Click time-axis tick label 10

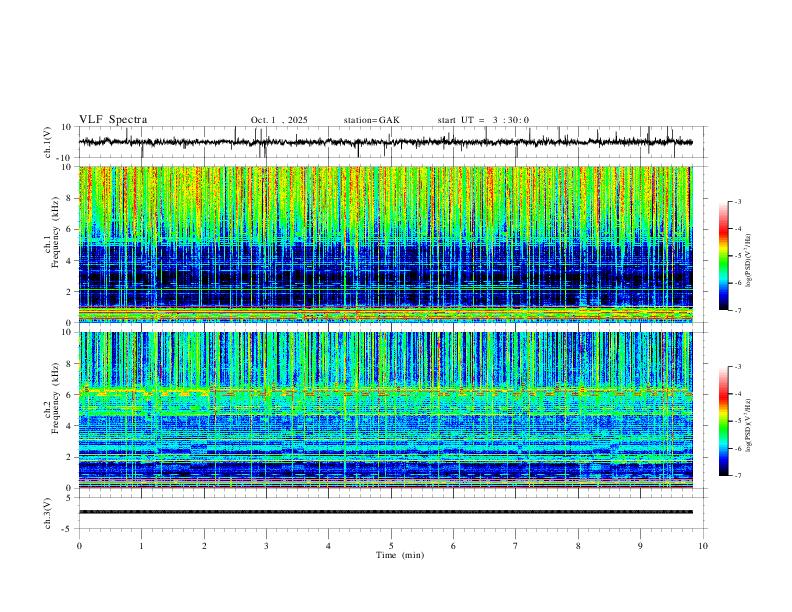pos(703,546)
